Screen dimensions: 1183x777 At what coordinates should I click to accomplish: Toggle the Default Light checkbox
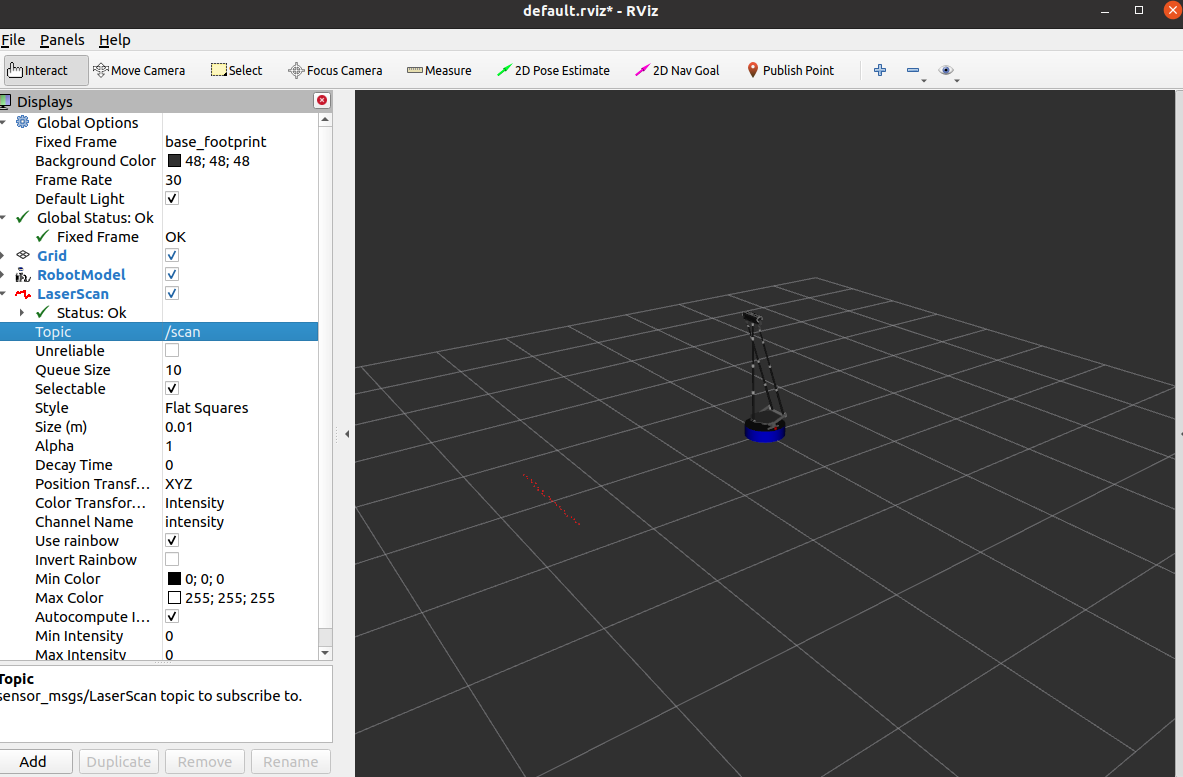[172, 198]
